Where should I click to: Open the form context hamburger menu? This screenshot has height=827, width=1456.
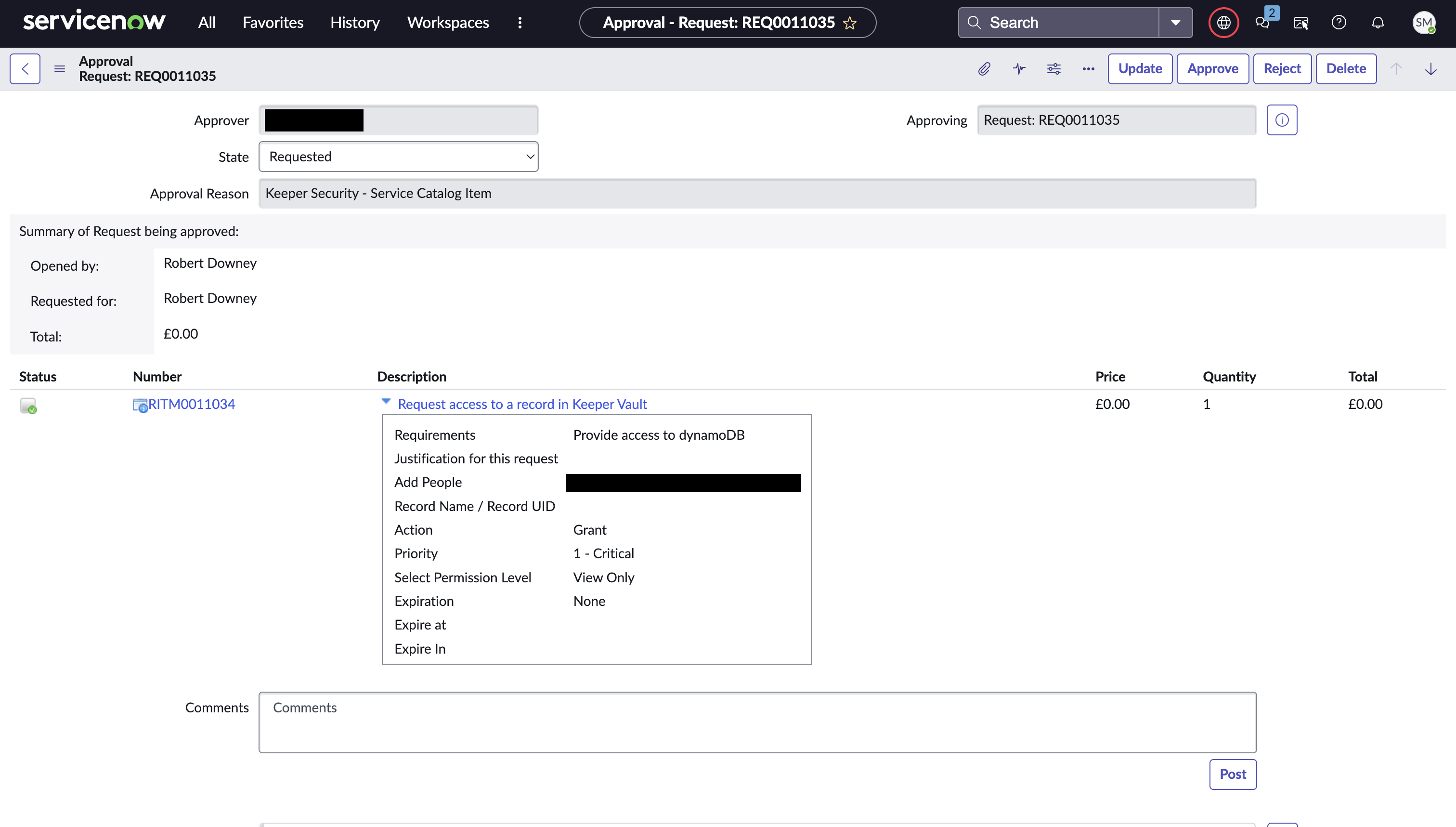tap(60, 69)
